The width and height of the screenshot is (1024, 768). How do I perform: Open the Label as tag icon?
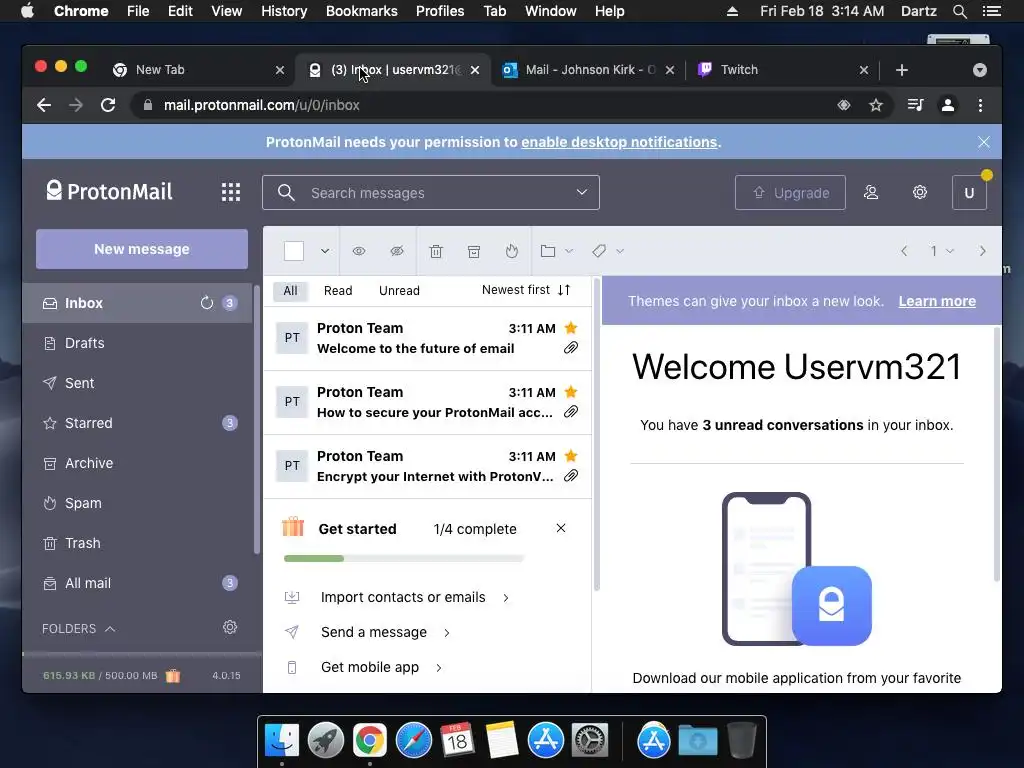pos(599,251)
